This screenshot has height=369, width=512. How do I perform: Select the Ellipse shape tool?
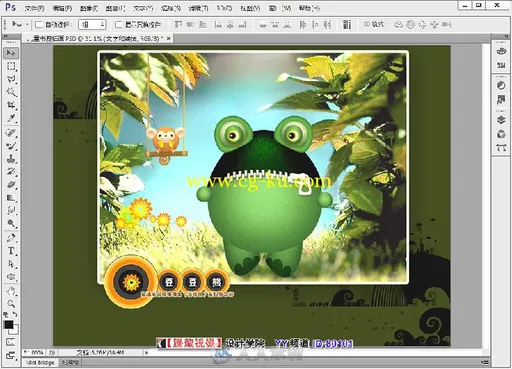(x=11, y=277)
